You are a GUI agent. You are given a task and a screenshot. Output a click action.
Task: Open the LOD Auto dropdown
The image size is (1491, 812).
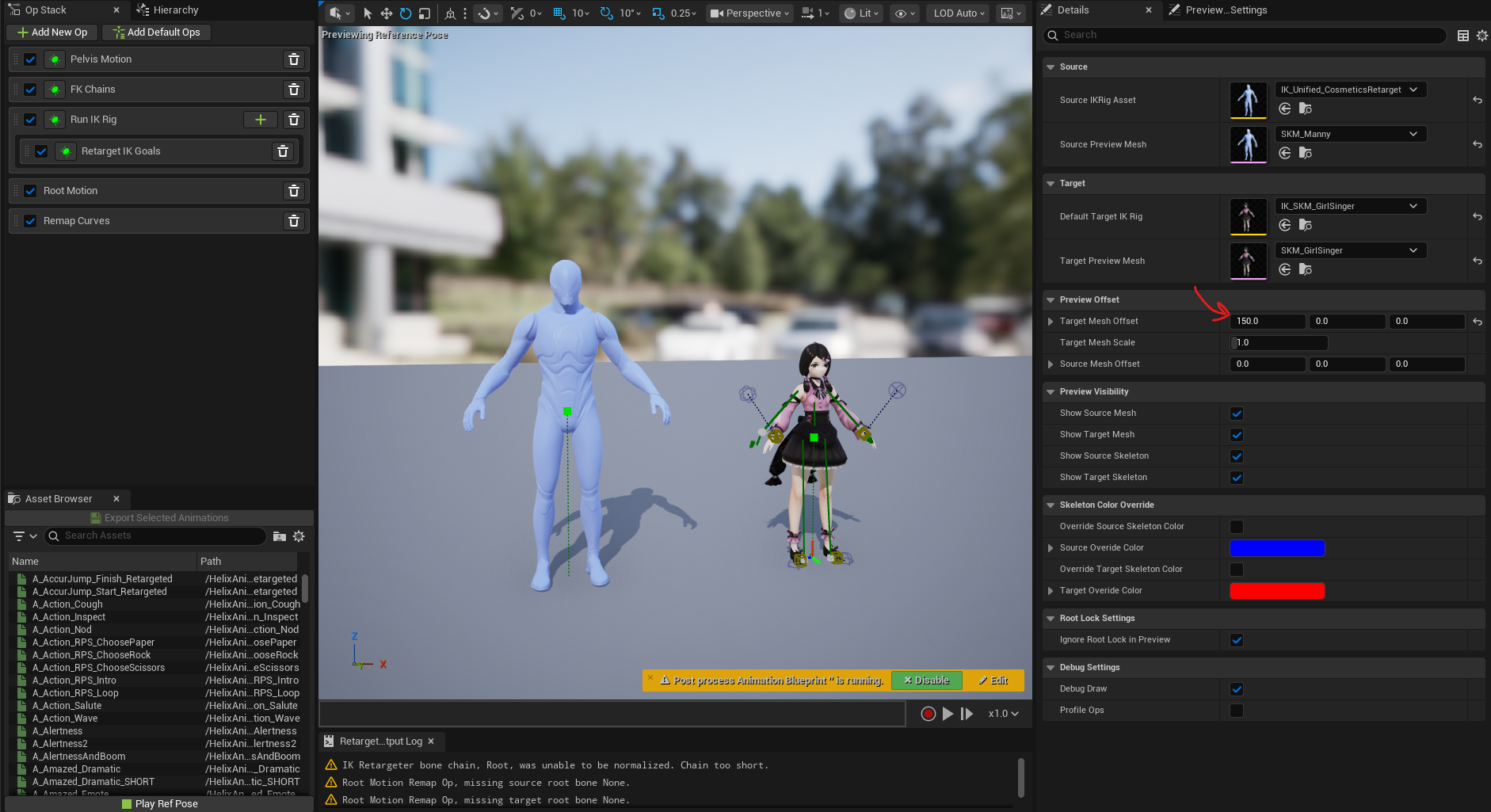[959, 13]
